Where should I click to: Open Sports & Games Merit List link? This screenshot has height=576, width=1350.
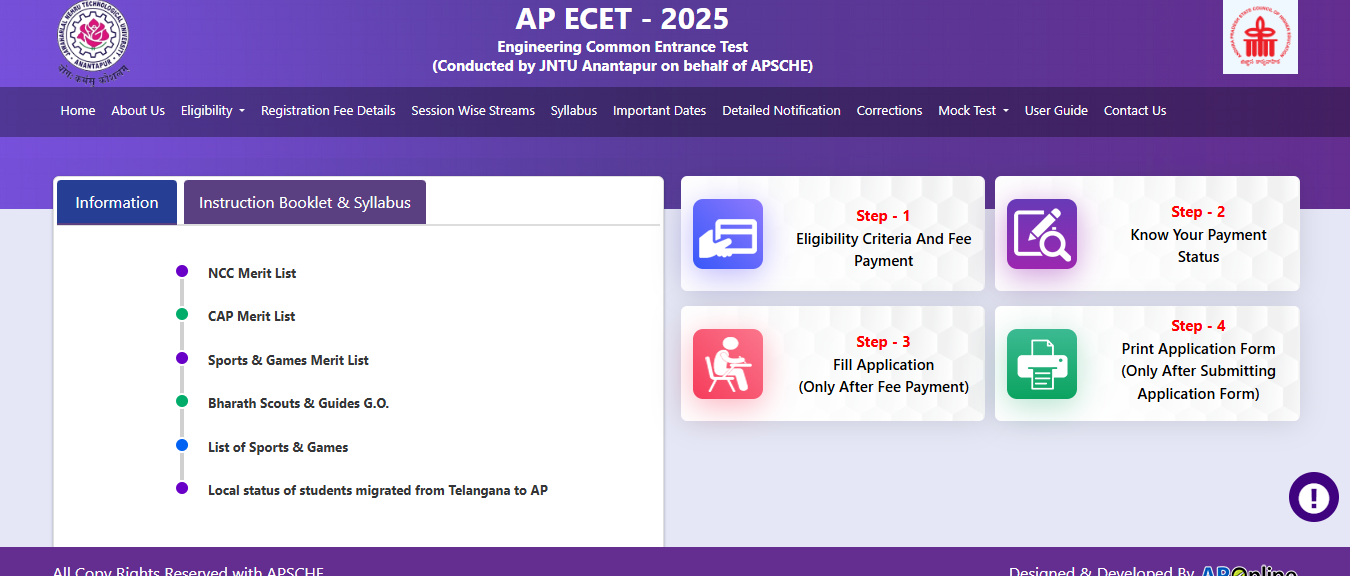tap(288, 360)
